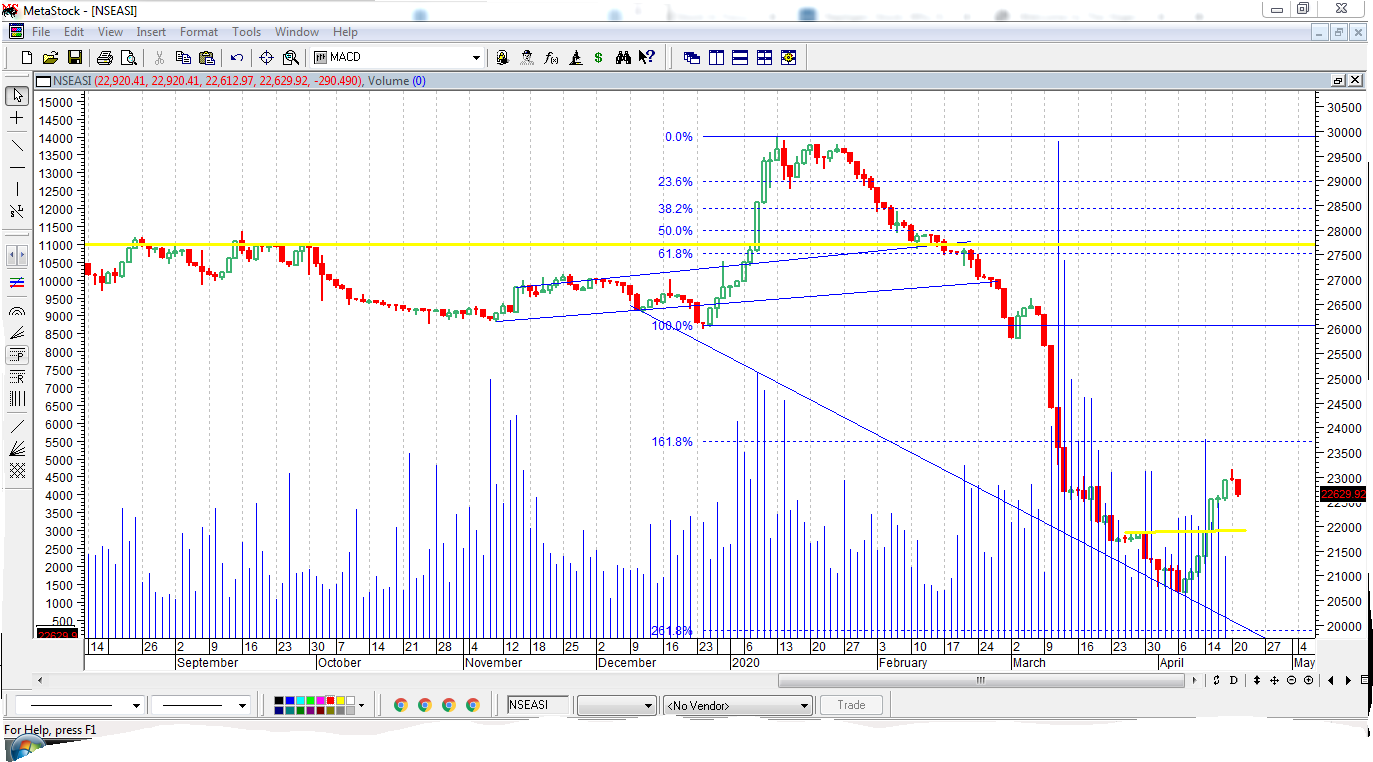Open the View menu
The height and width of the screenshot is (762, 1373).
click(x=110, y=32)
